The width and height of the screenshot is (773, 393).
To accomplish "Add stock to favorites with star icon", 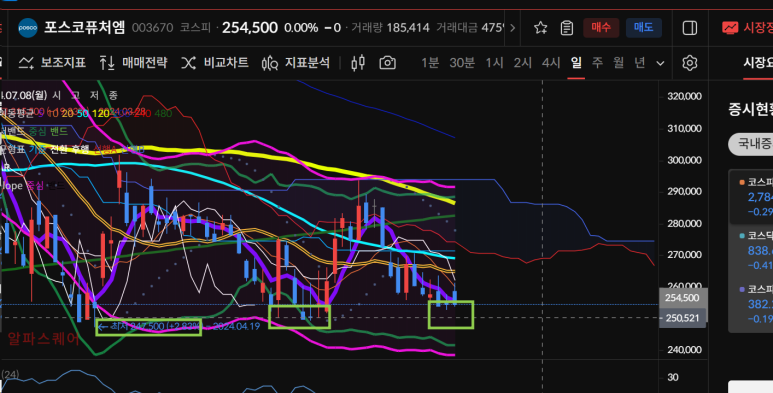I will [x=541, y=28].
